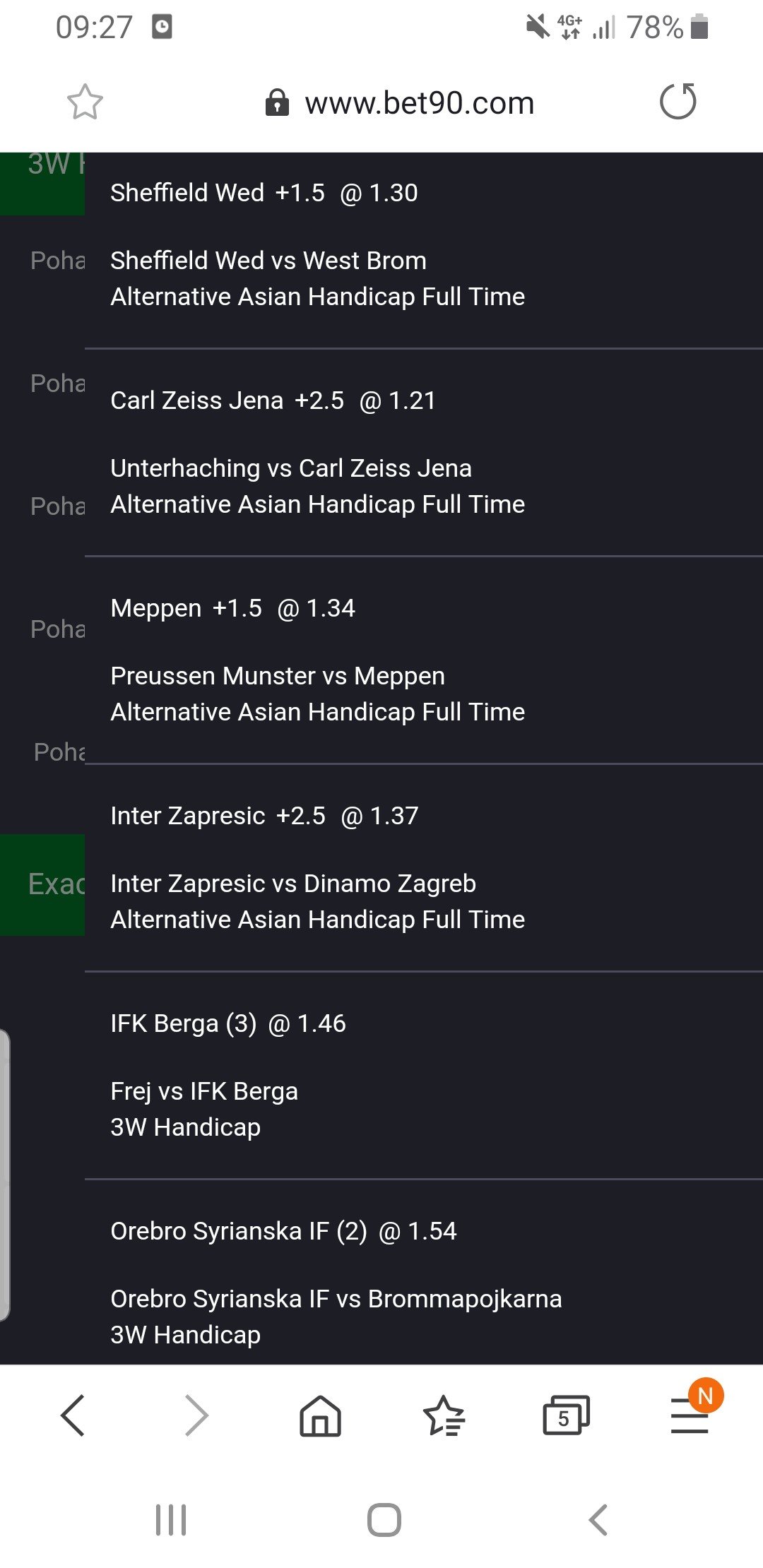Screen dimensions: 763x1568
Task: Reload the page using refresh icon
Action: 678,102
